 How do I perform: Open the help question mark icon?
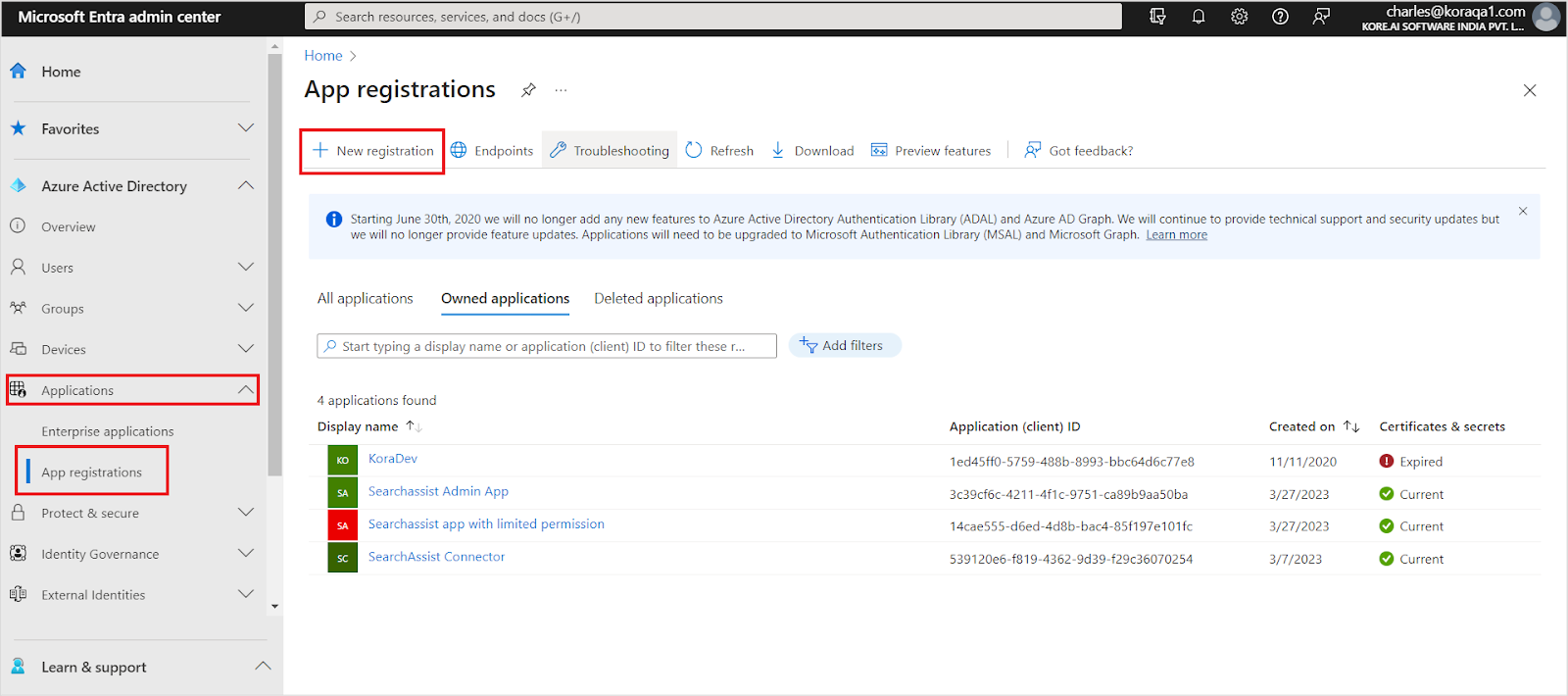click(1280, 17)
